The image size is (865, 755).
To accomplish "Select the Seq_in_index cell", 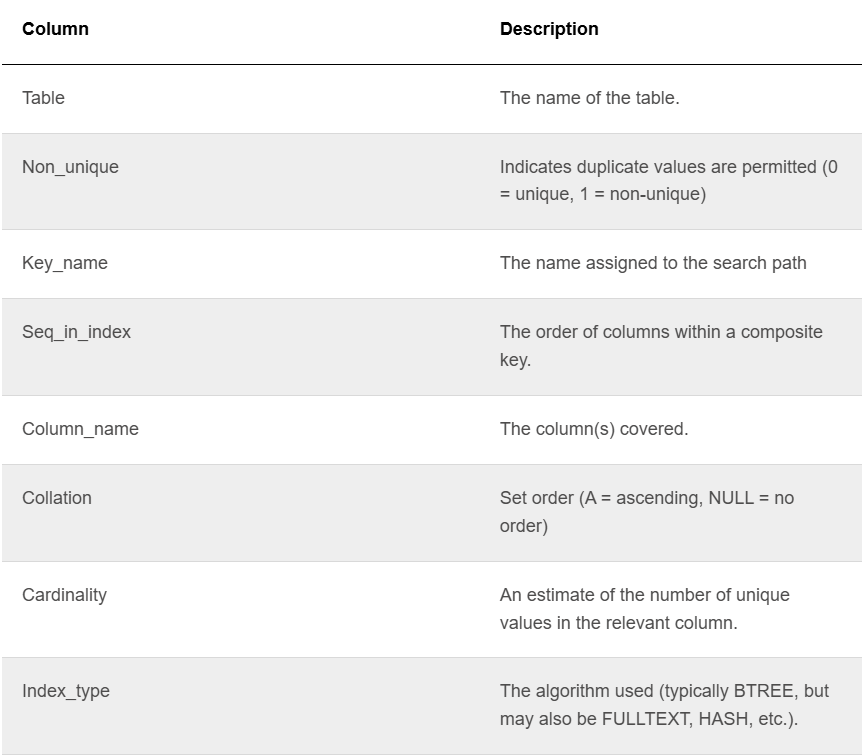I will point(76,332).
